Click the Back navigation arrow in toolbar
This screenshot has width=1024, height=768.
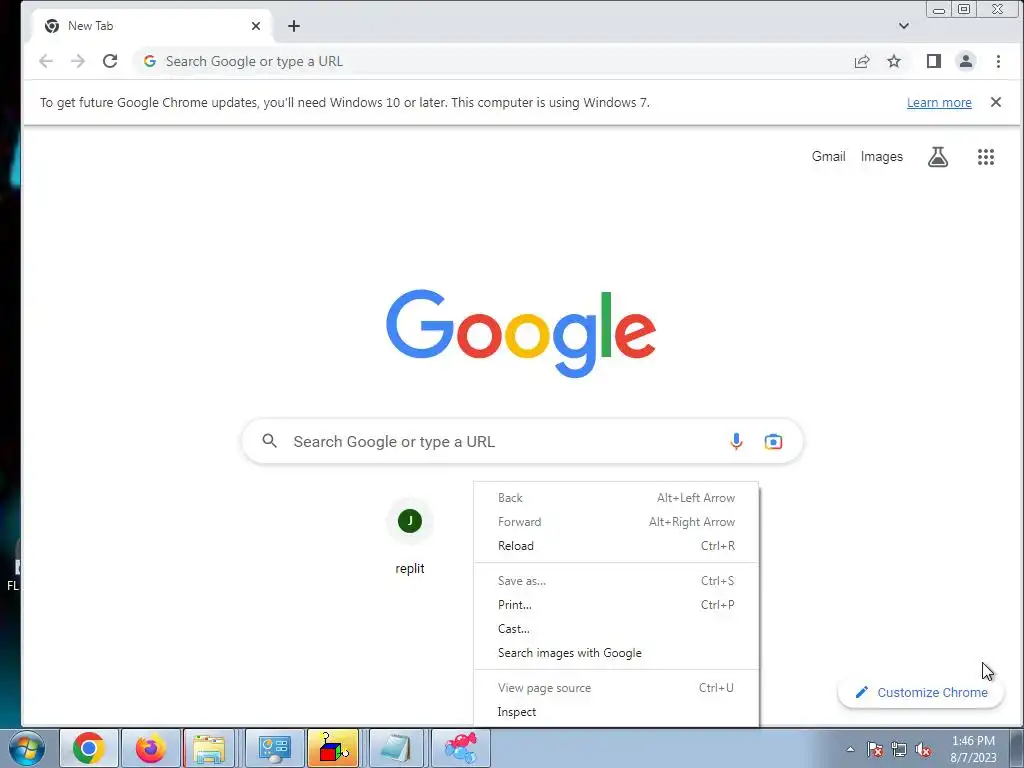[x=46, y=61]
